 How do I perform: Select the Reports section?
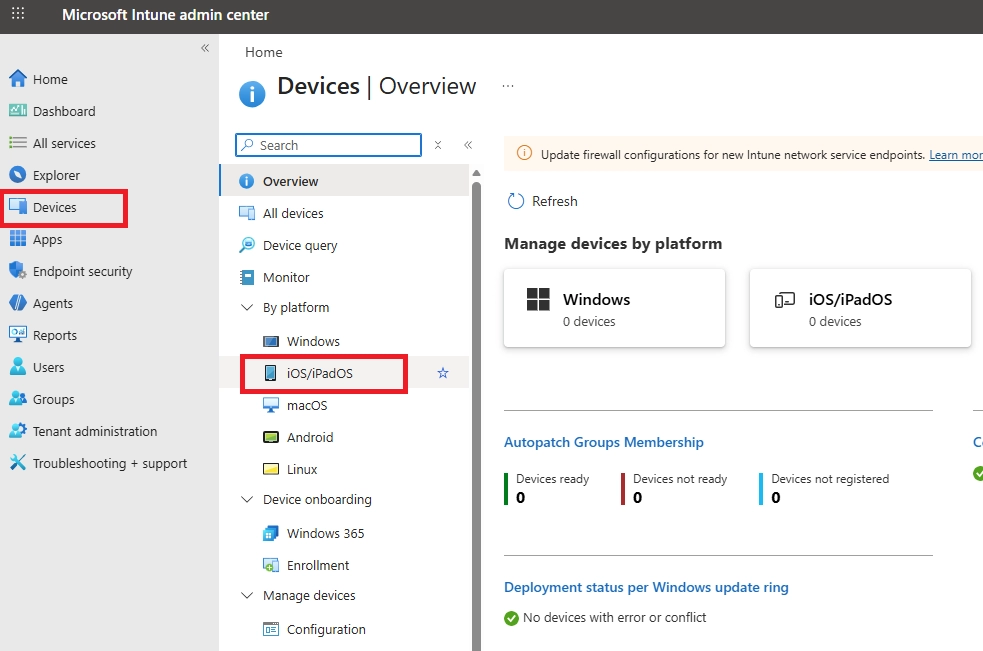click(x=55, y=335)
